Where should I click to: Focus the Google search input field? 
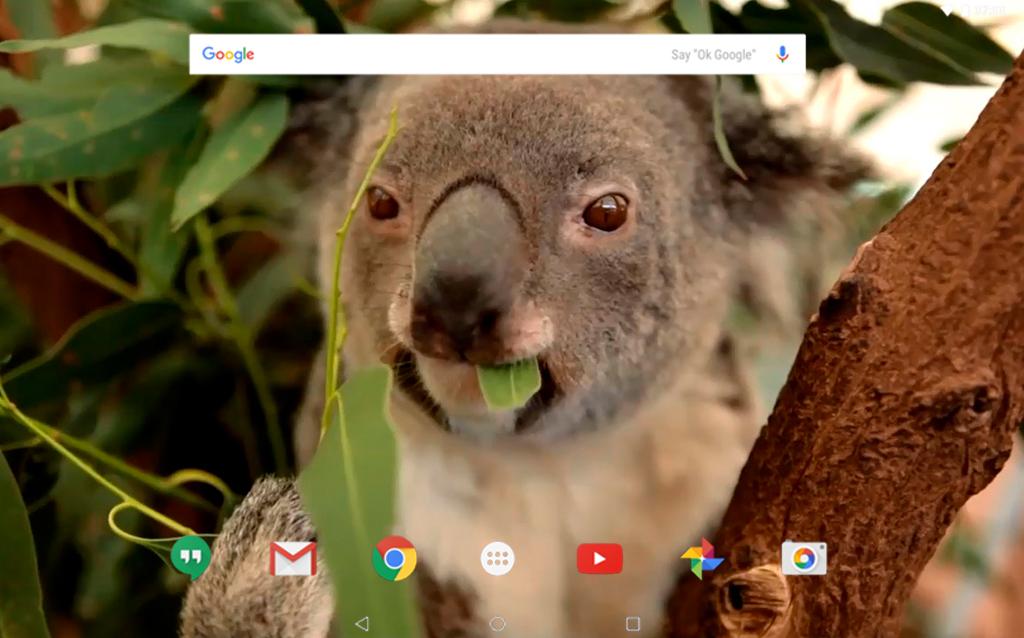497,54
